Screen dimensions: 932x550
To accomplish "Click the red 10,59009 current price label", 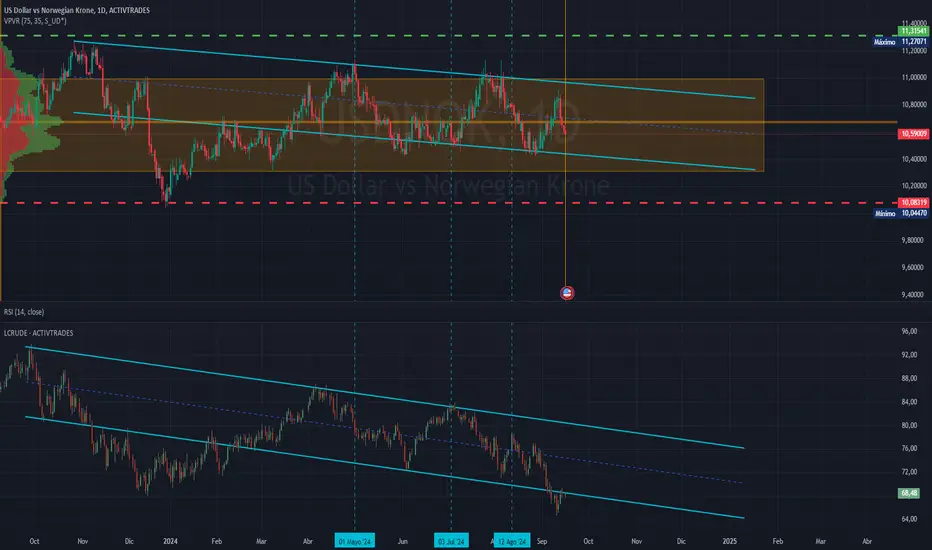I will click(x=914, y=134).
